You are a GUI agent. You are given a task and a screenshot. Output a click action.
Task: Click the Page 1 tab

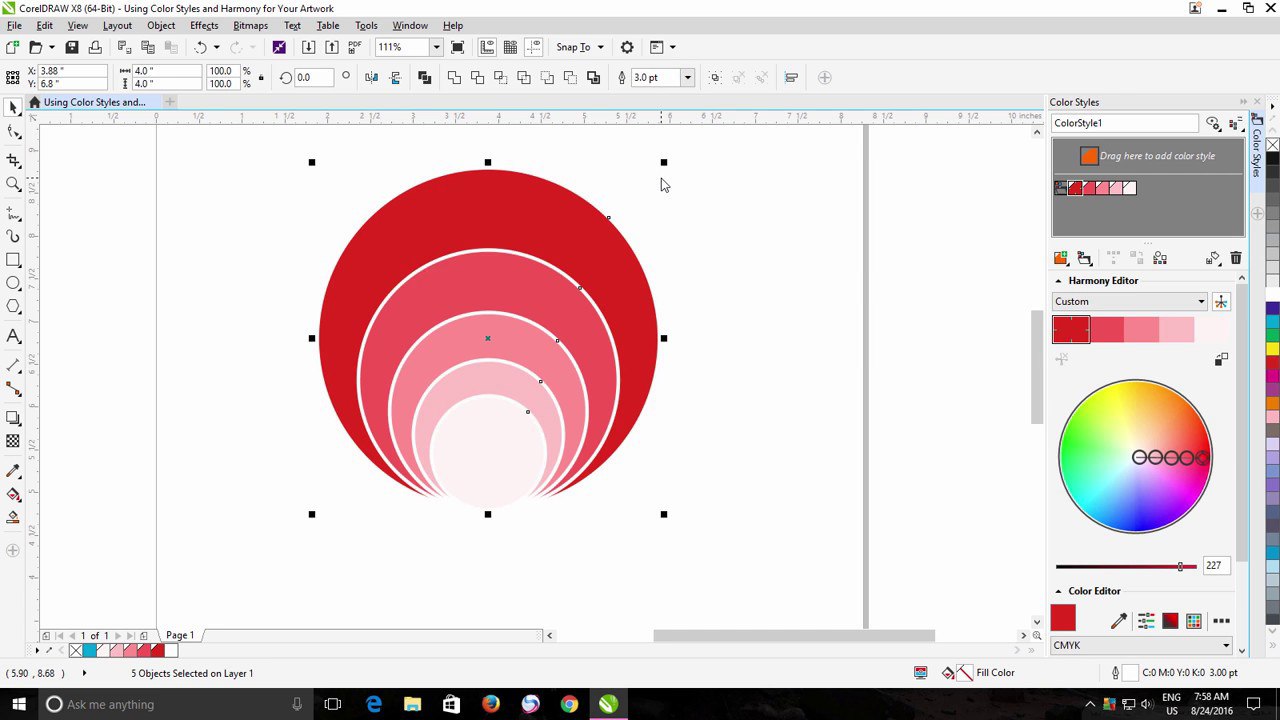coord(180,636)
